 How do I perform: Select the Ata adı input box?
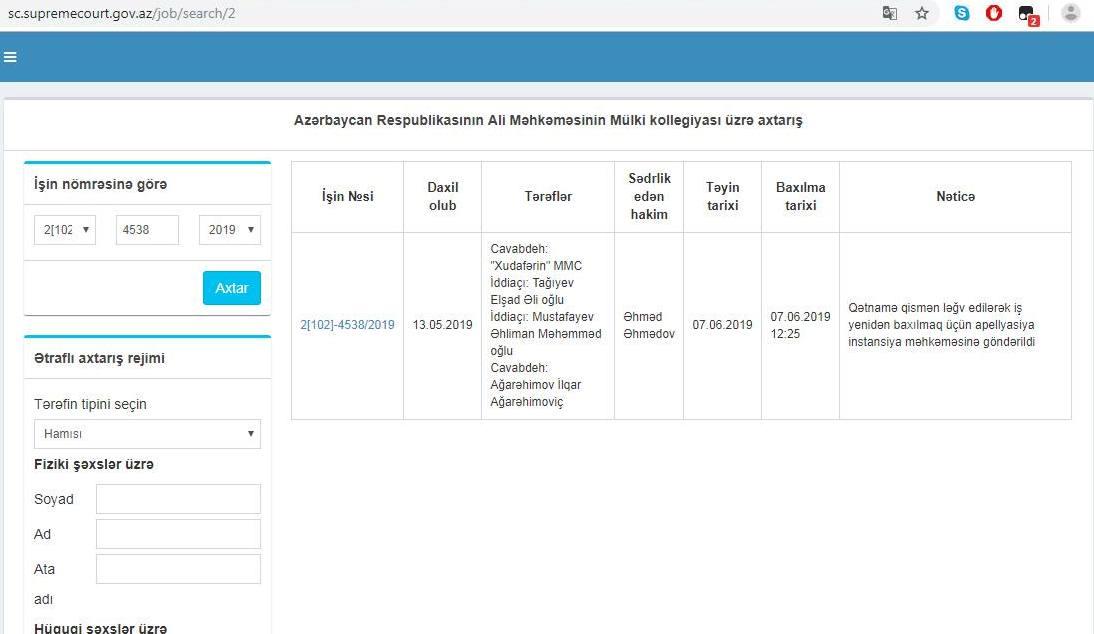click(x=178, y=569)
